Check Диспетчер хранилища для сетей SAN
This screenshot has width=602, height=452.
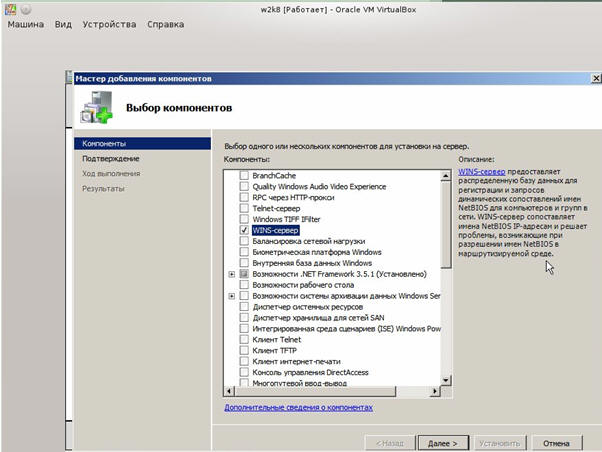(244, 318)
